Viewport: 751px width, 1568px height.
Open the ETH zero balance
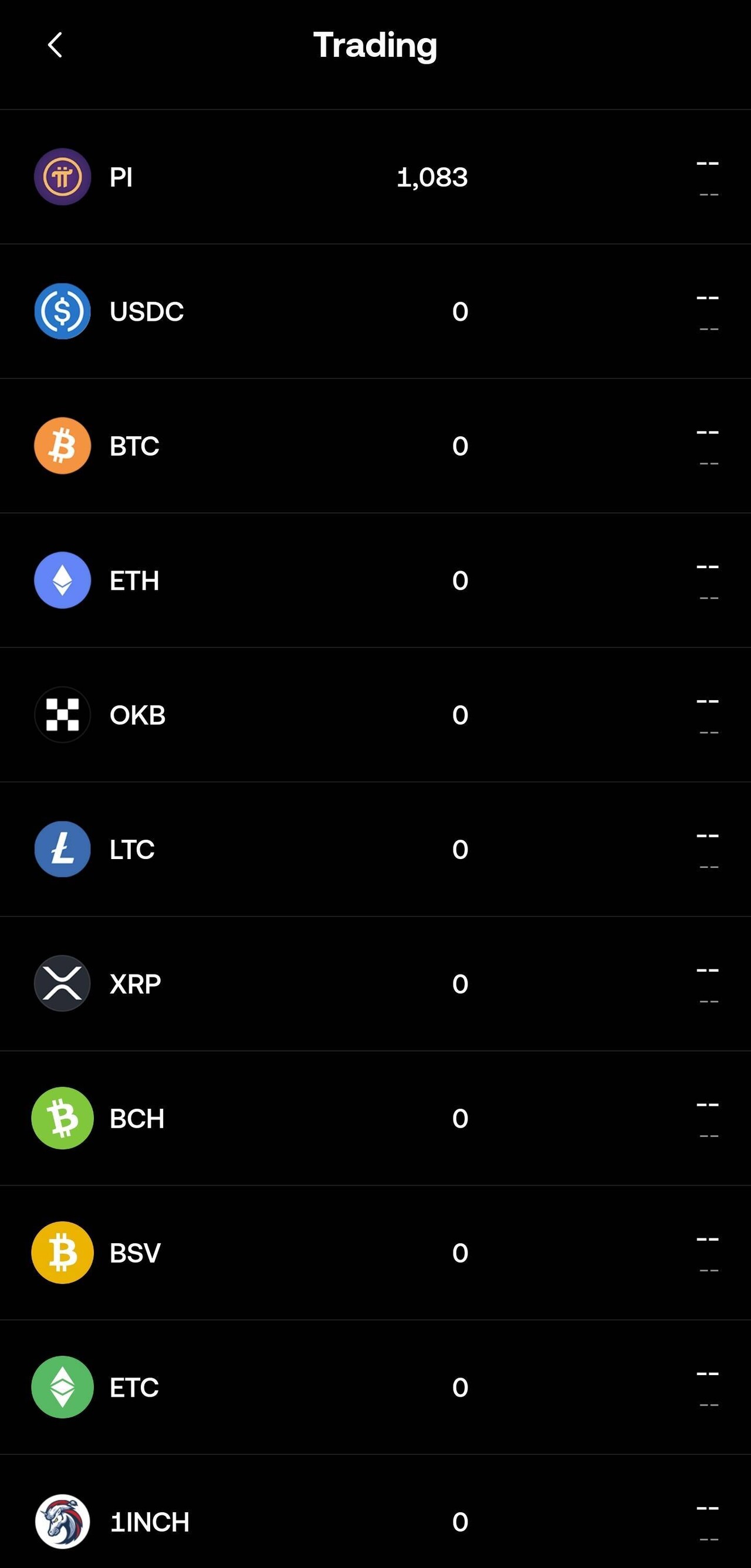tap(460, 581)
